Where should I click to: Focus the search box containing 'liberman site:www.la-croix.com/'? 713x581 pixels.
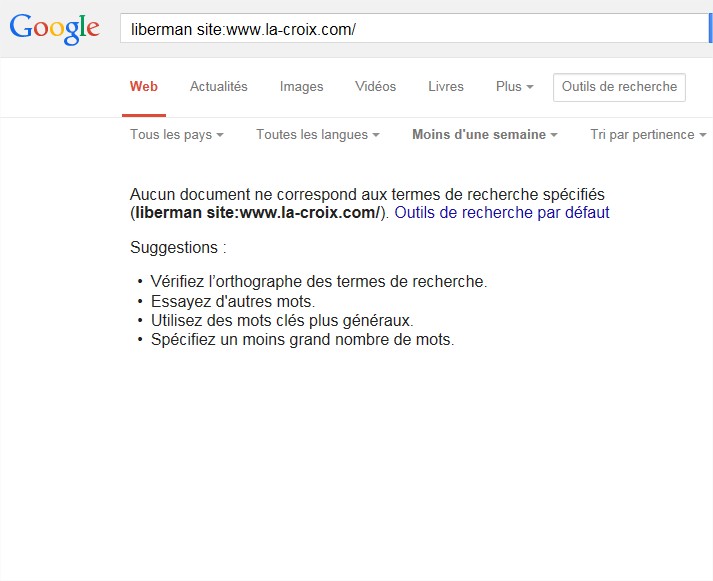click(x=414, y=29)
